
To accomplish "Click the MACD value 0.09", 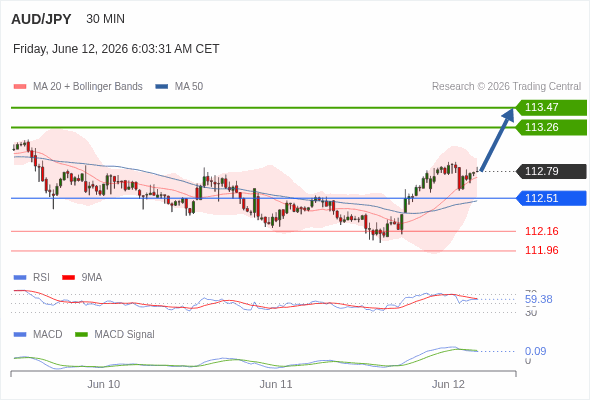I will click(x=535, y=351).
